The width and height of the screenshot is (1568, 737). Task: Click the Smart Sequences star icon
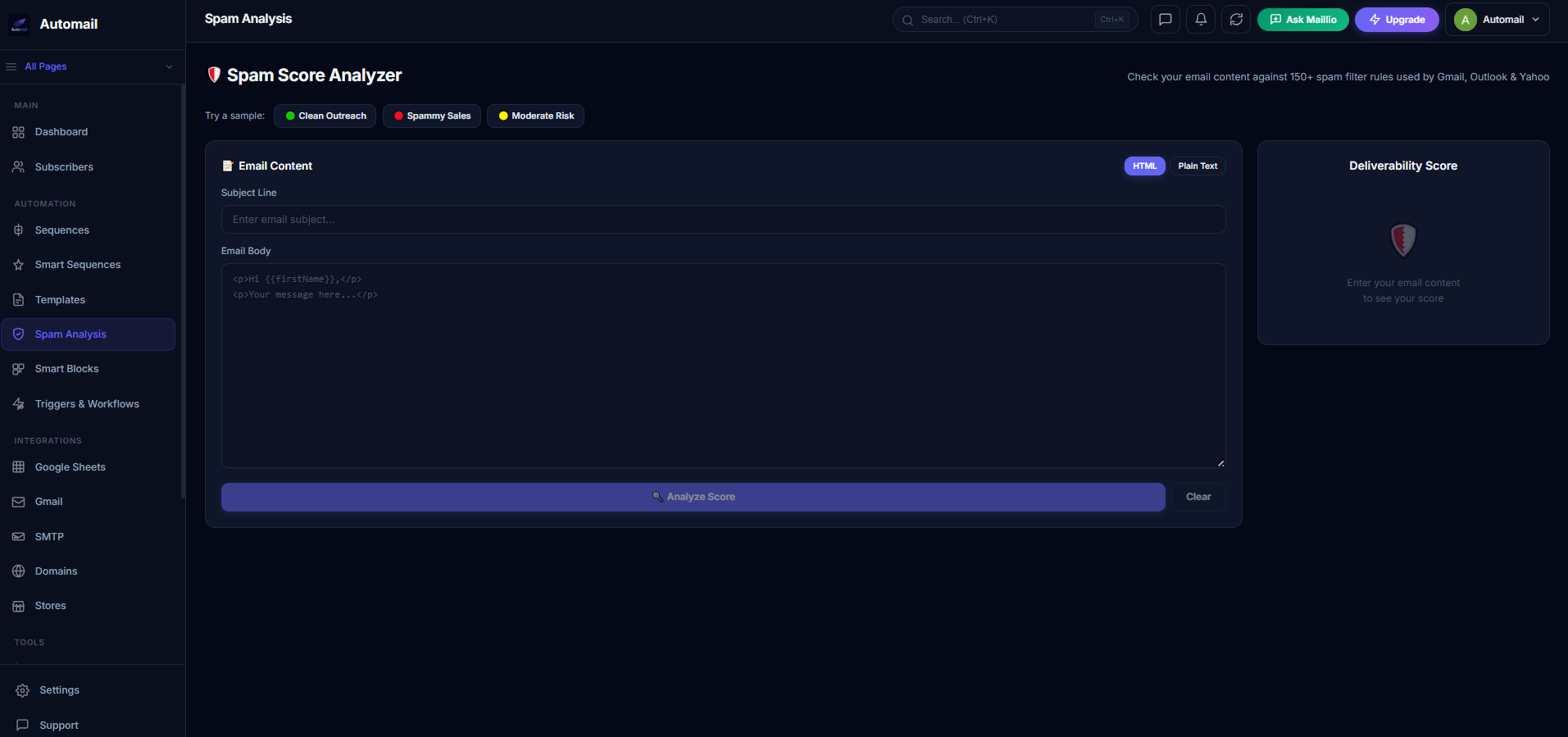[x=18, y=265]
